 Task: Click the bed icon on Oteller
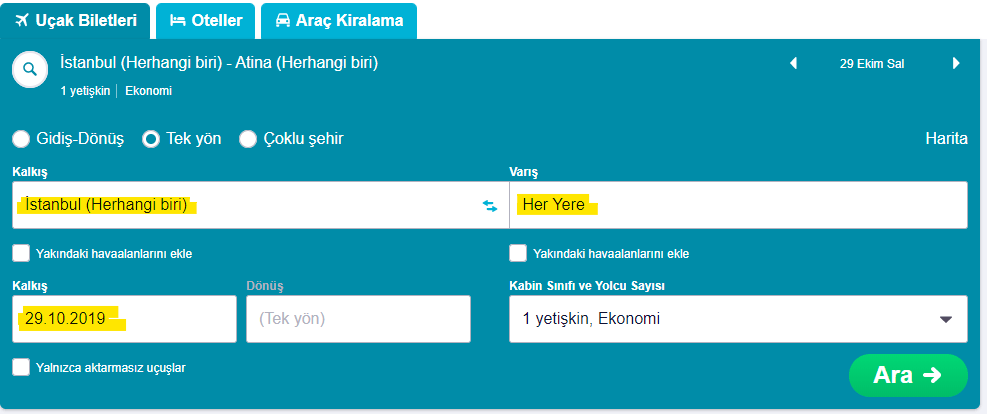(x=177, y=20)
